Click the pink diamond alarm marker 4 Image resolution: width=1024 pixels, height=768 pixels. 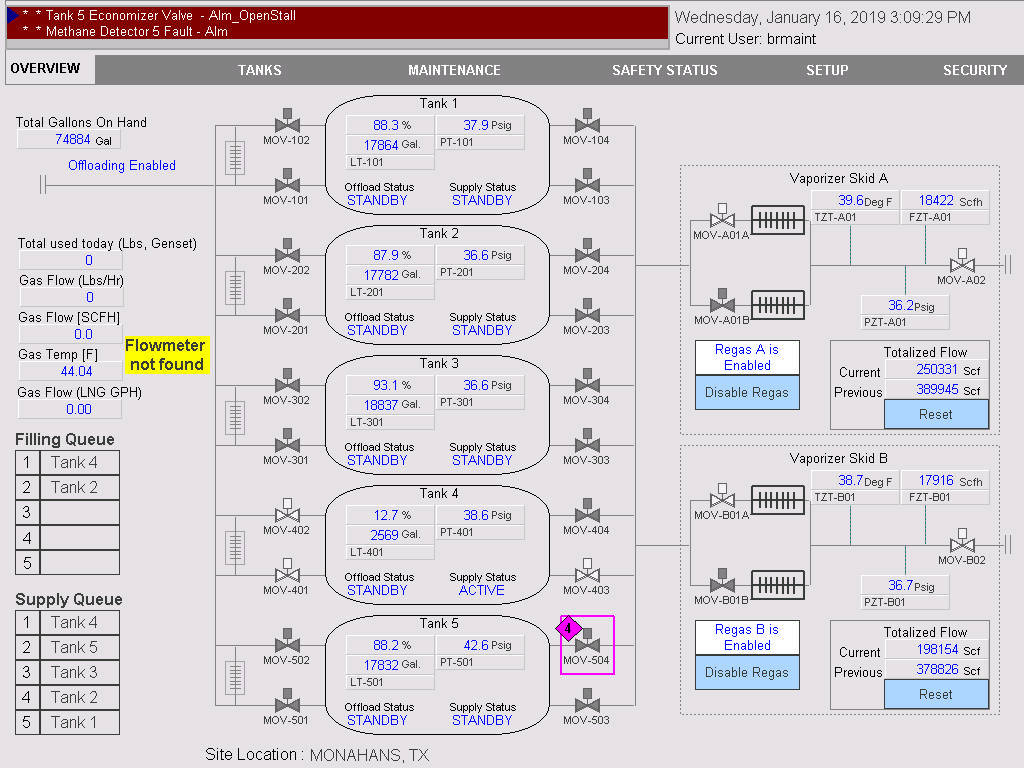pyautogui.click(x=568, y=628)
